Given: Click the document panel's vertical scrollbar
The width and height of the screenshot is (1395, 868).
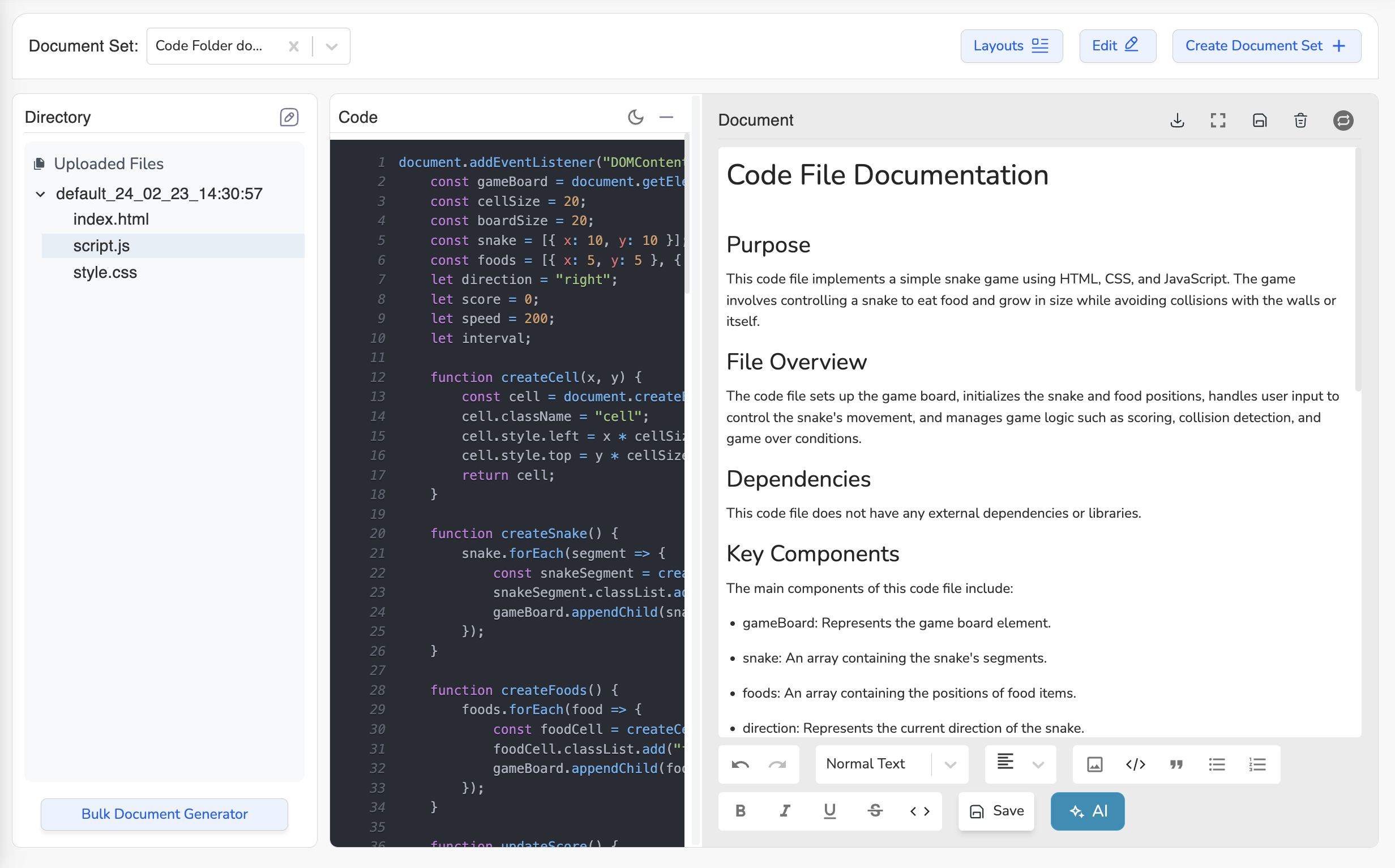Looking at the screenshot, I should pos(1358,270).
